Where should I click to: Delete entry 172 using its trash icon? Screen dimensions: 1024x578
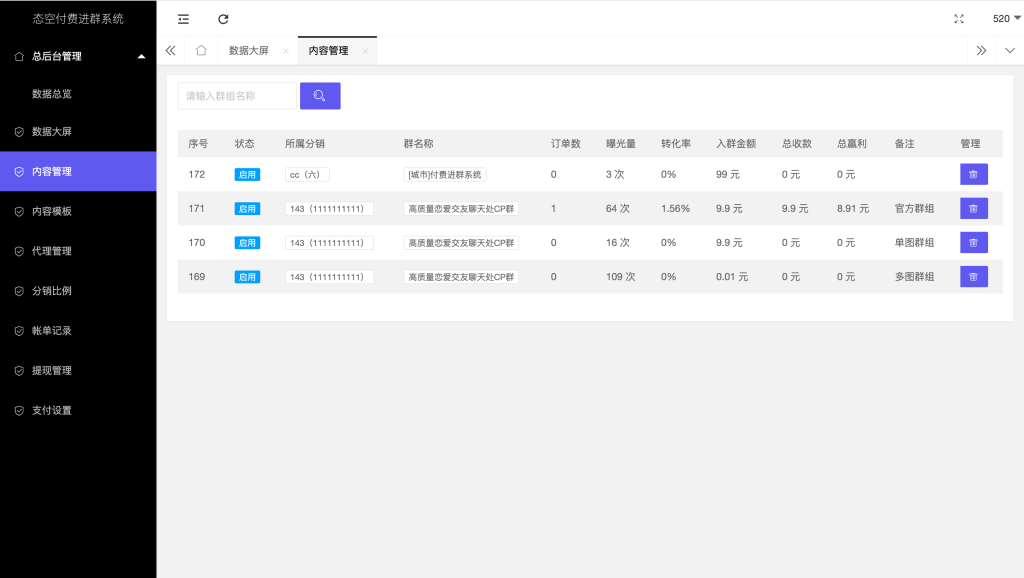973,174
